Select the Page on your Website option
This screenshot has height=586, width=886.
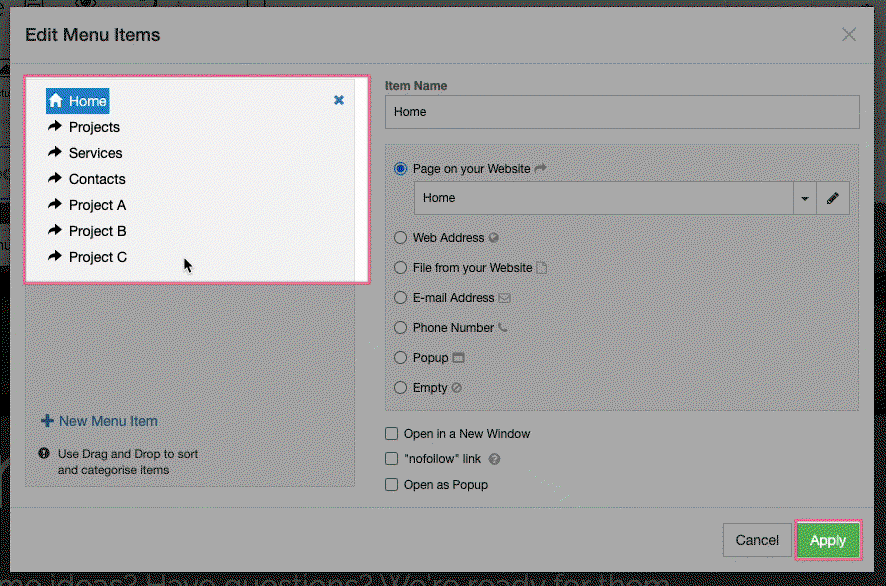[x=400, y=168]
